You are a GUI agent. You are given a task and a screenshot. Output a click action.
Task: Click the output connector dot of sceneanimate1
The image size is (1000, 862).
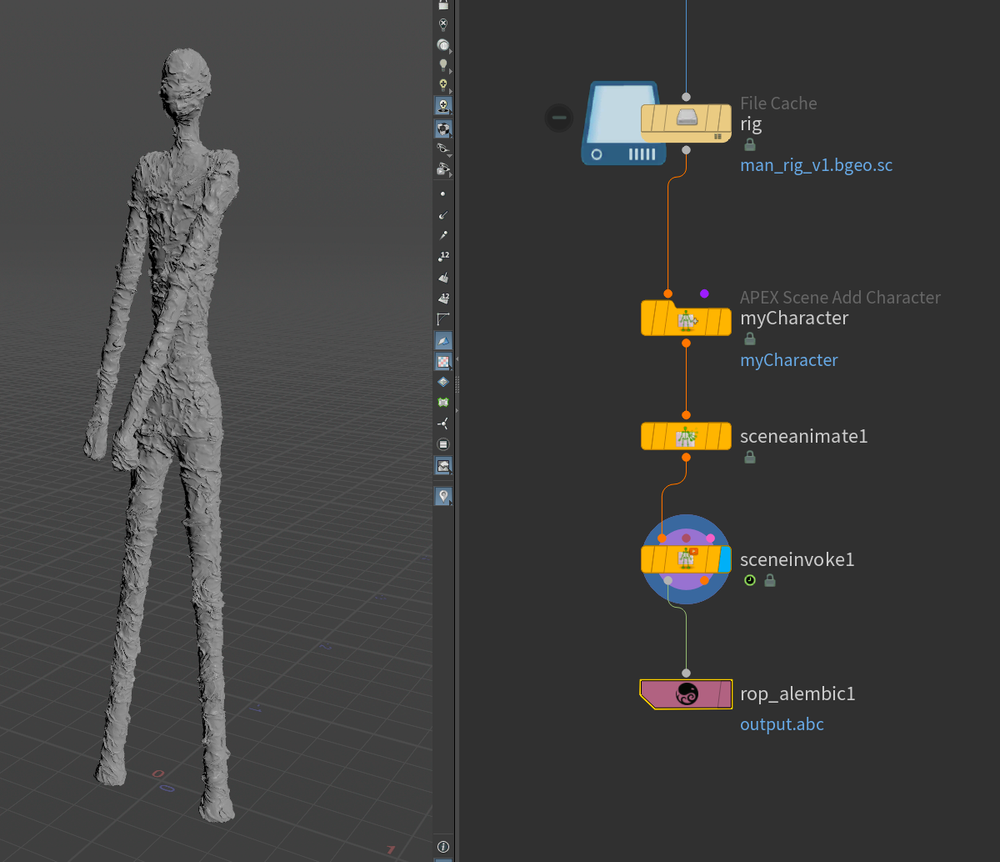[x=686, y=456]
